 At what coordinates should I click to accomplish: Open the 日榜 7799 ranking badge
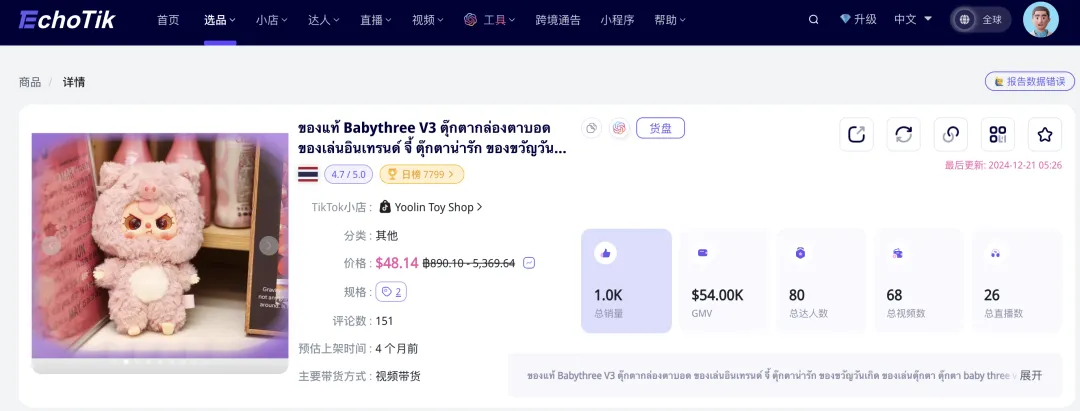coord(422,174)
